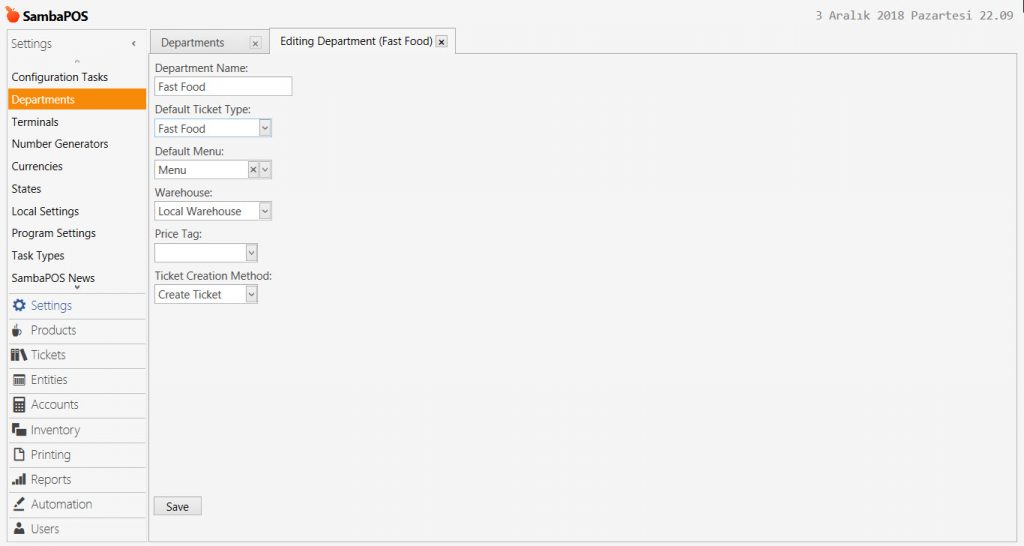
Task: Select the Editing Department (Fast Food) tab
Action: pyautogui.click(x=356, y=41)
